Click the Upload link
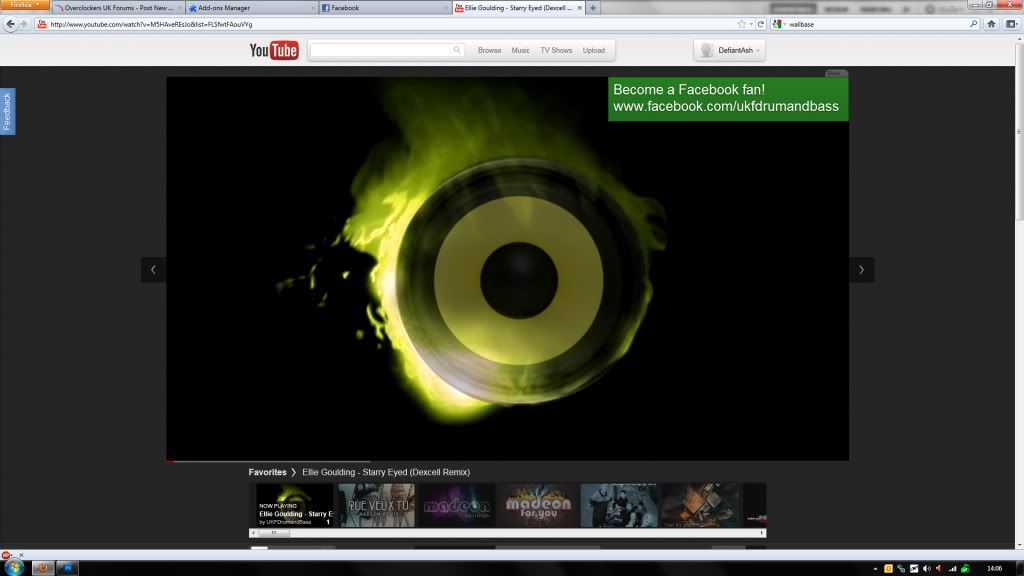Viewport: 1024px width, 576px height. pyautogui.click(x=594, y=50)
